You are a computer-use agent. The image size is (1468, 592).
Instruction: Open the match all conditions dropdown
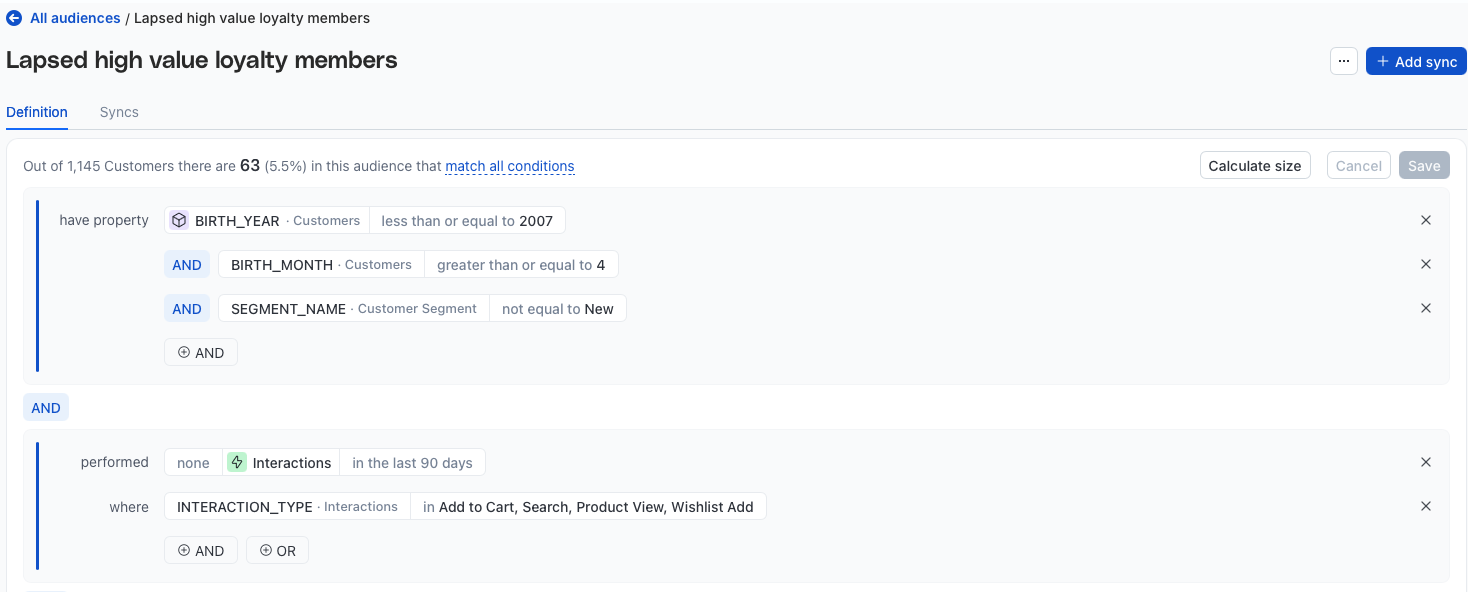(510, 166)
